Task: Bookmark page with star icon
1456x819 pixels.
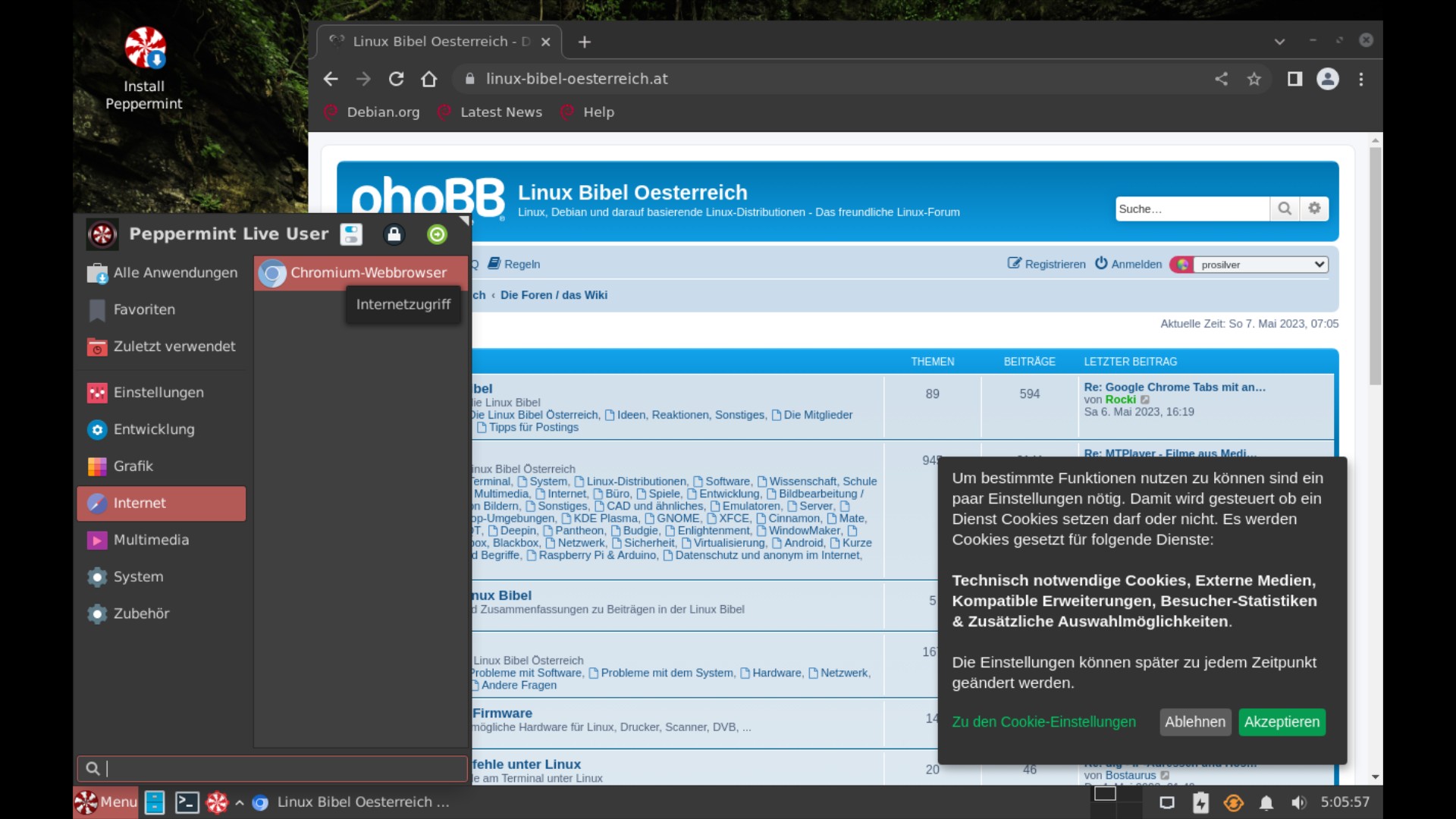Action: [1254, 79]
